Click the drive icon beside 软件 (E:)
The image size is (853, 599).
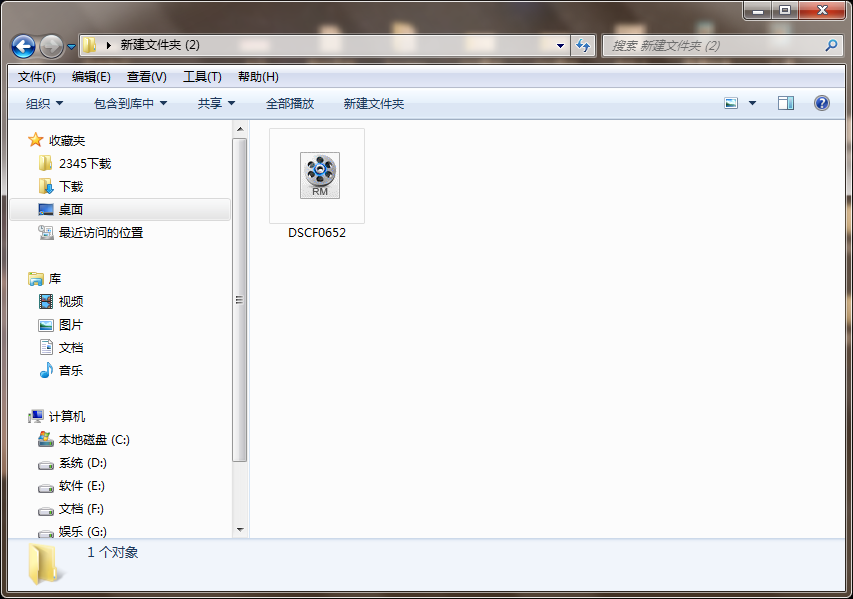46,488
